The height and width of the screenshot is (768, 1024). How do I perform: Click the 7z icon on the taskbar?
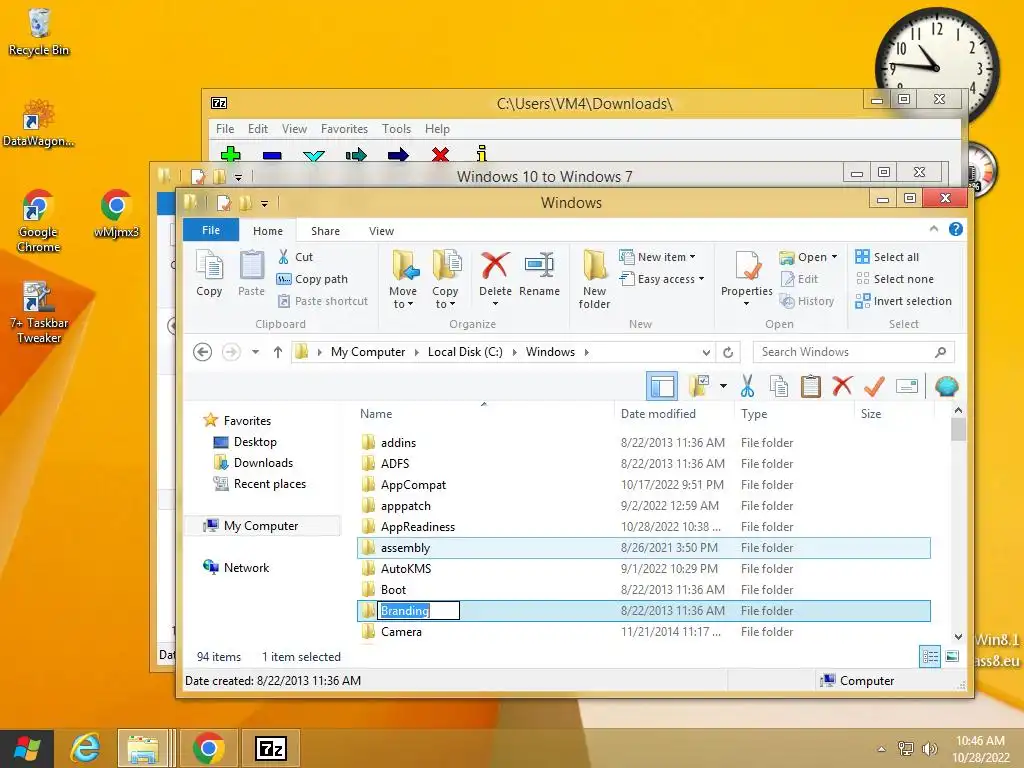coord(271,748)
